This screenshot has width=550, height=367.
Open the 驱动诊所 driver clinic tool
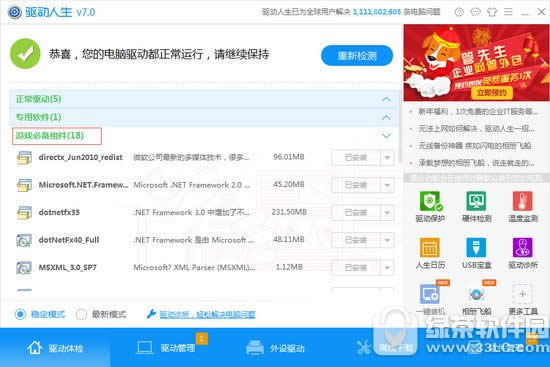[x=523, y=253]
